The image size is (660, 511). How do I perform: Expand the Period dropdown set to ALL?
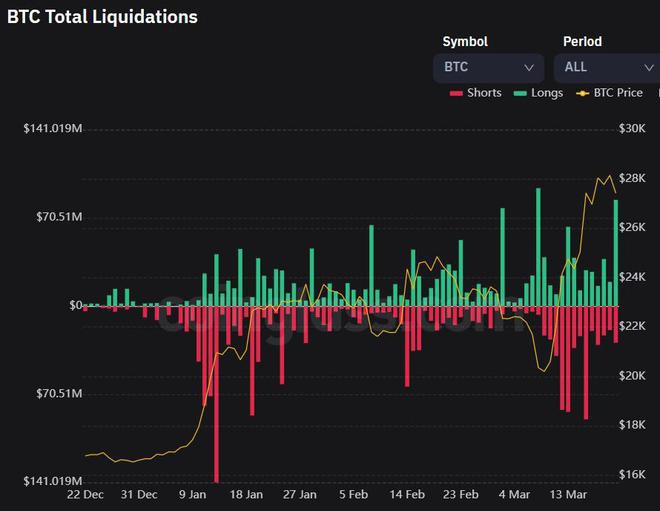coord(604,67)
